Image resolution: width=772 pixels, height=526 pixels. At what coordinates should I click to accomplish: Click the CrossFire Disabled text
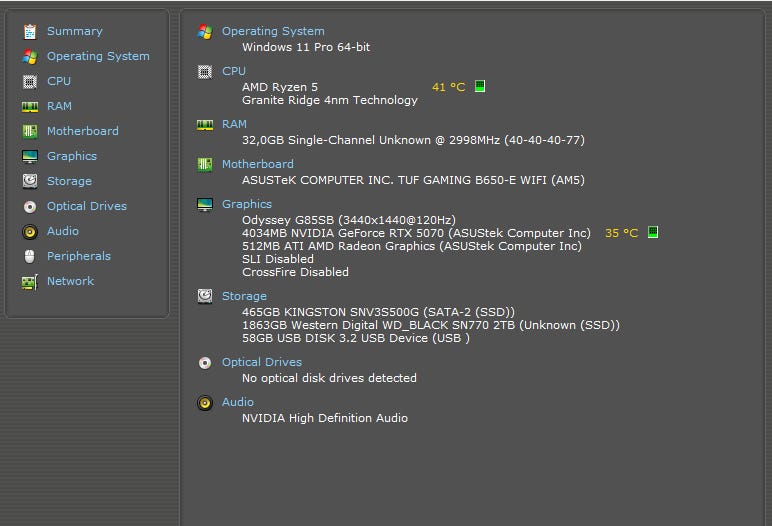pyautogui.click(x=295, y=272)
